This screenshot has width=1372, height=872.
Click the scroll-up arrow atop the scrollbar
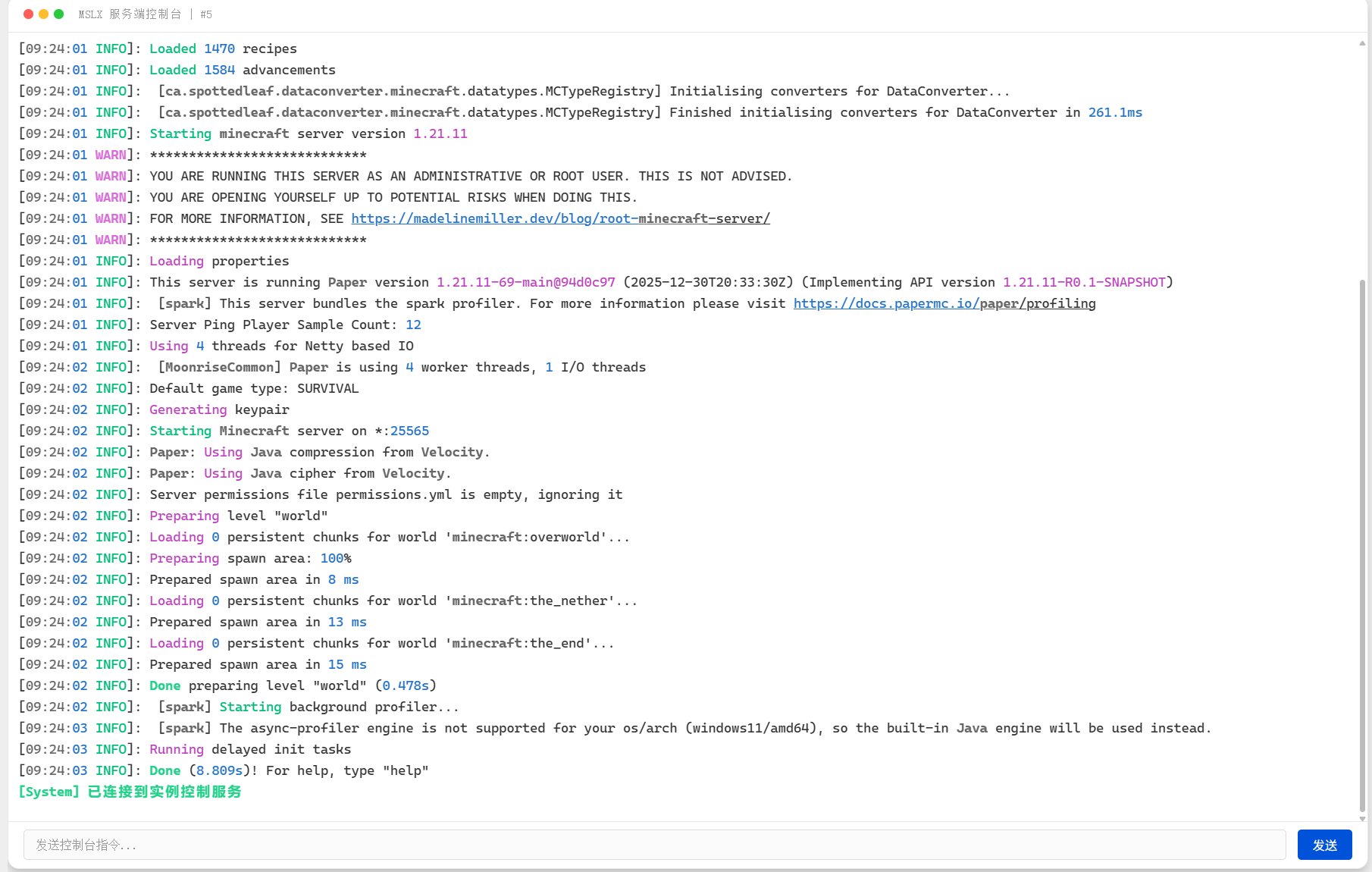(x=1362, y=43)
